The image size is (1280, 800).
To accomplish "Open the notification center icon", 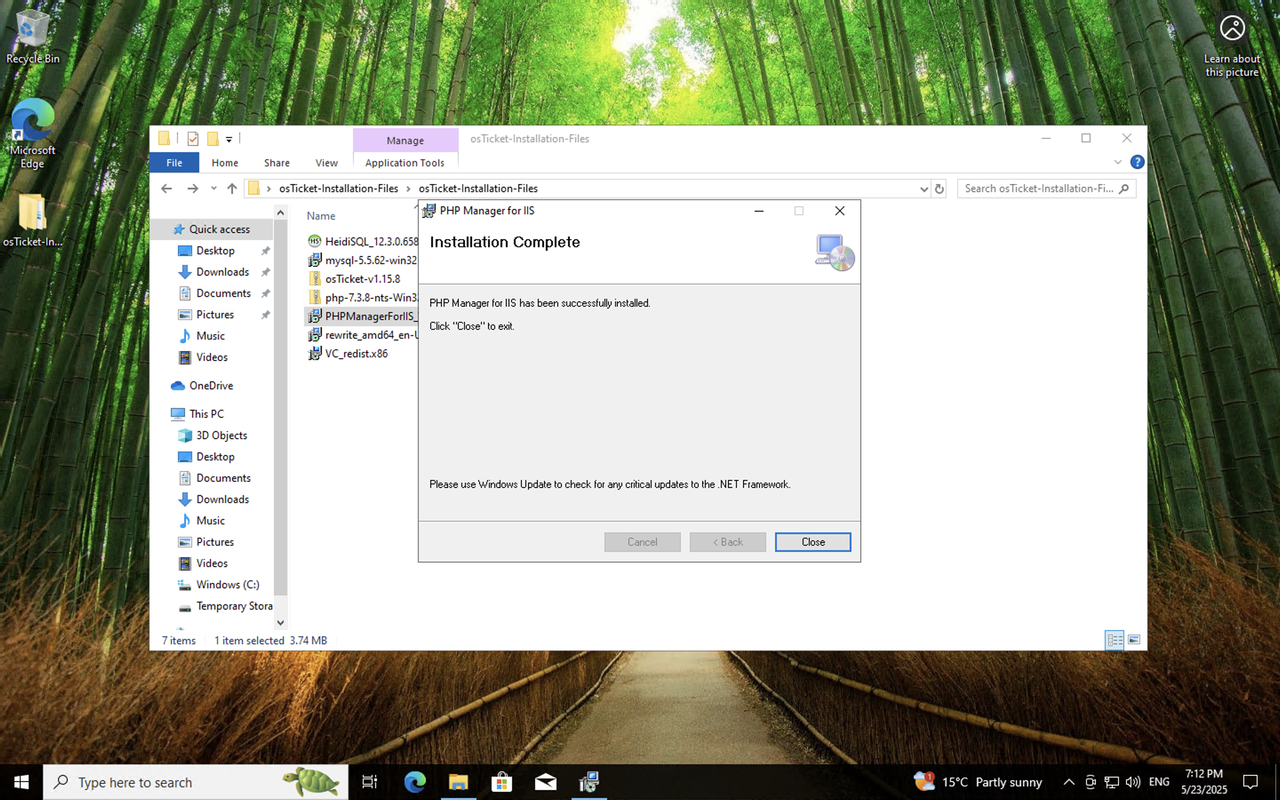I will [1250, 782].
